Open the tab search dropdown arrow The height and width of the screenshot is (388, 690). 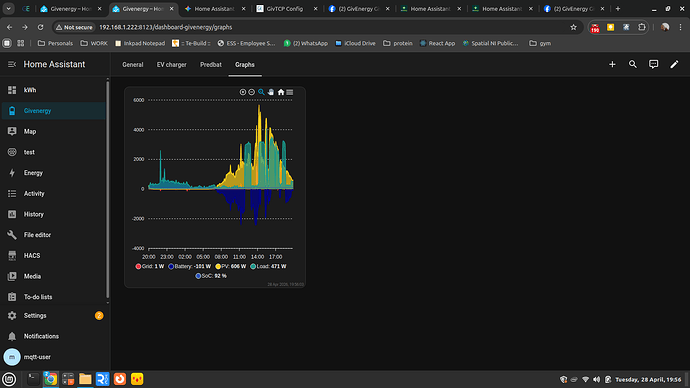pos(8,9)
